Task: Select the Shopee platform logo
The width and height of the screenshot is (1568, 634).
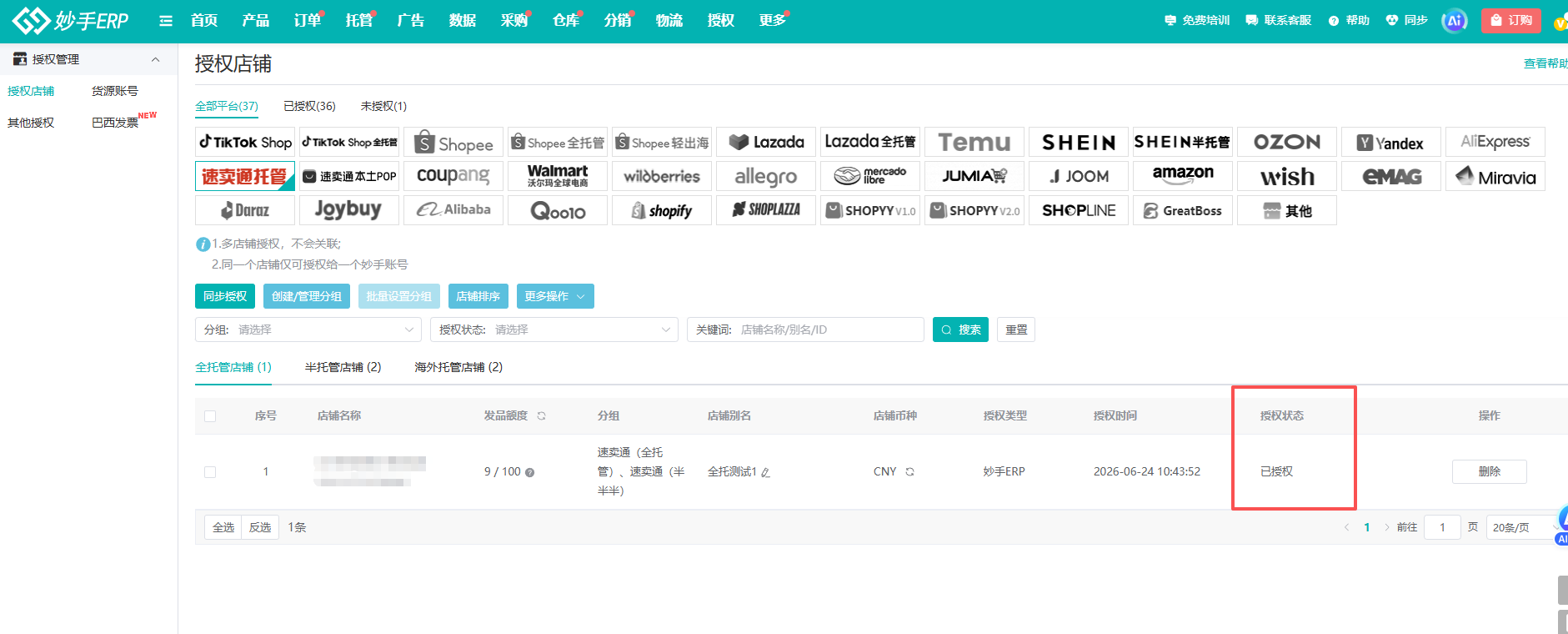Action: coord(453,142)
